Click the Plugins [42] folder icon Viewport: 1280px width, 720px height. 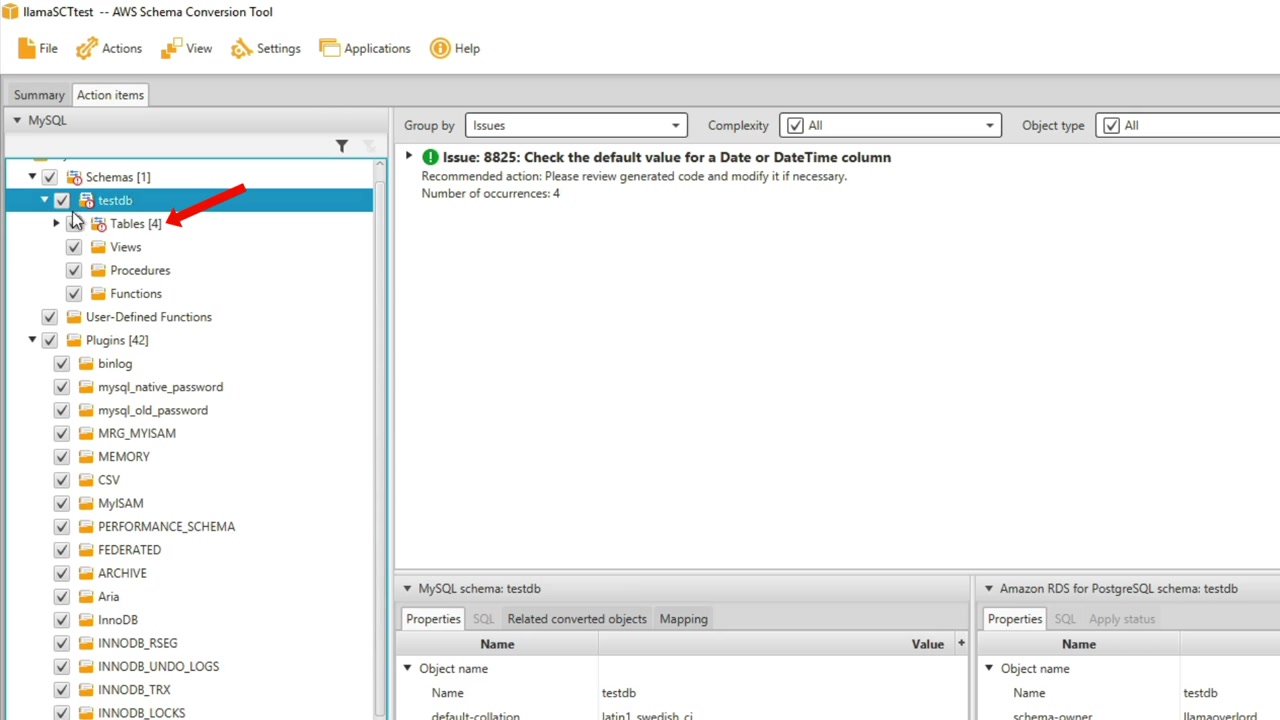click(74, 340)
